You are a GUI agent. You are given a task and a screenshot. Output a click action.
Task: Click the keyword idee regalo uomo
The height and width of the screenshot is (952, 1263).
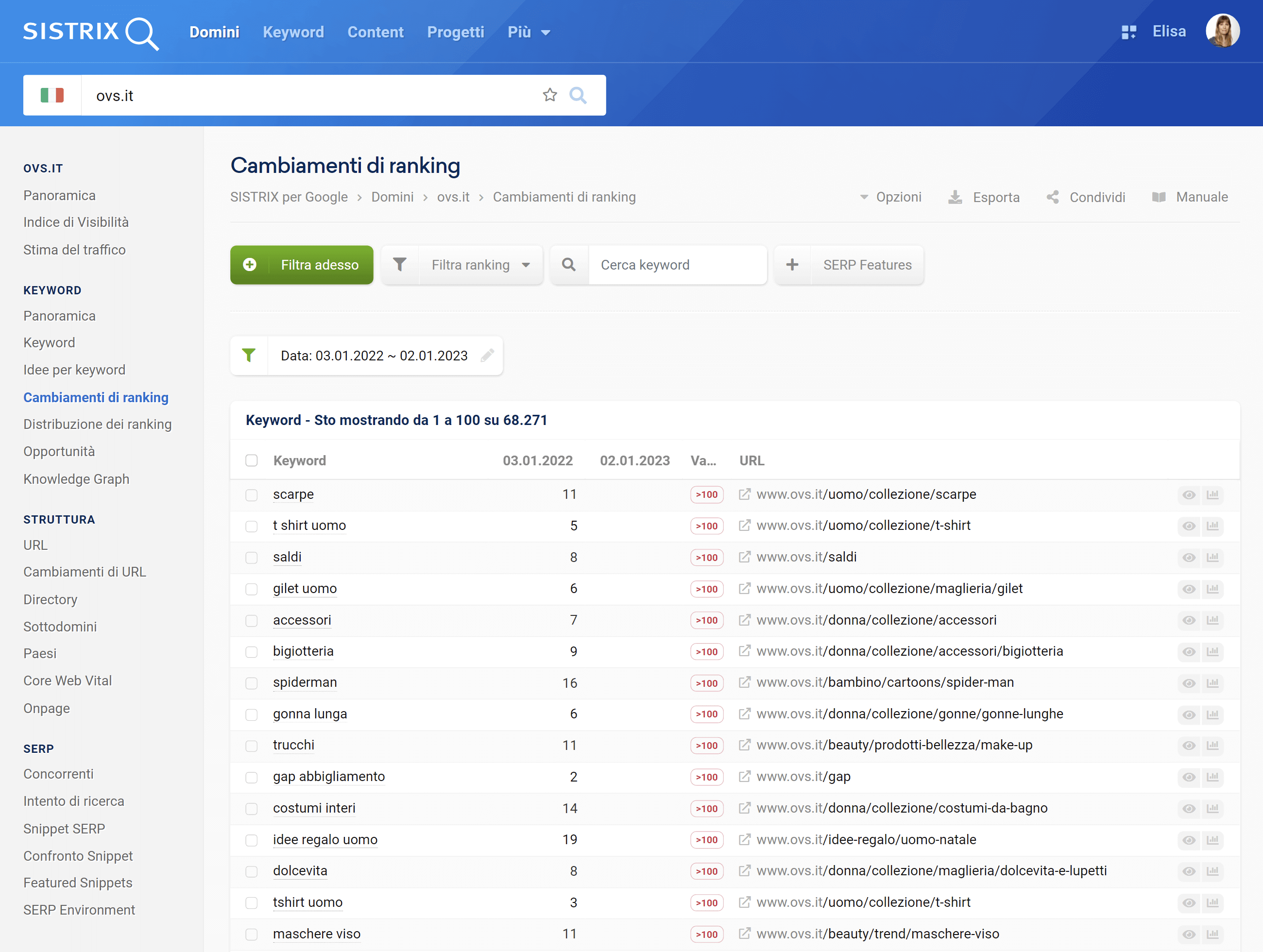click(x=325, y=840)
